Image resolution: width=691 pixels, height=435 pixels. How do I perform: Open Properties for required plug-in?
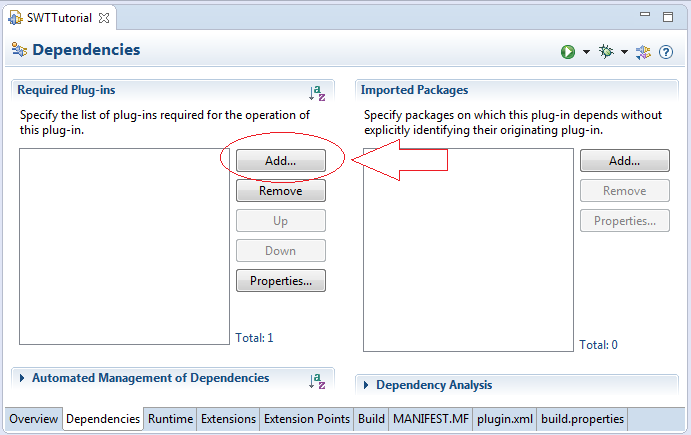point(281,280)
